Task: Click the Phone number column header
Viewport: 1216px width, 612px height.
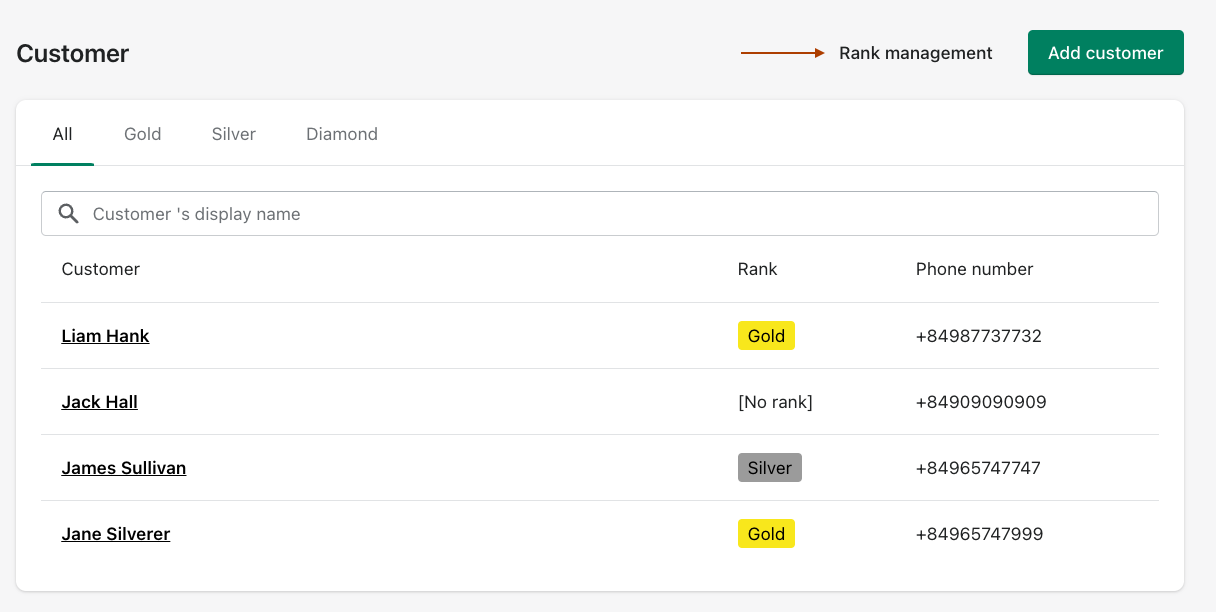Action: click(974, 269)
